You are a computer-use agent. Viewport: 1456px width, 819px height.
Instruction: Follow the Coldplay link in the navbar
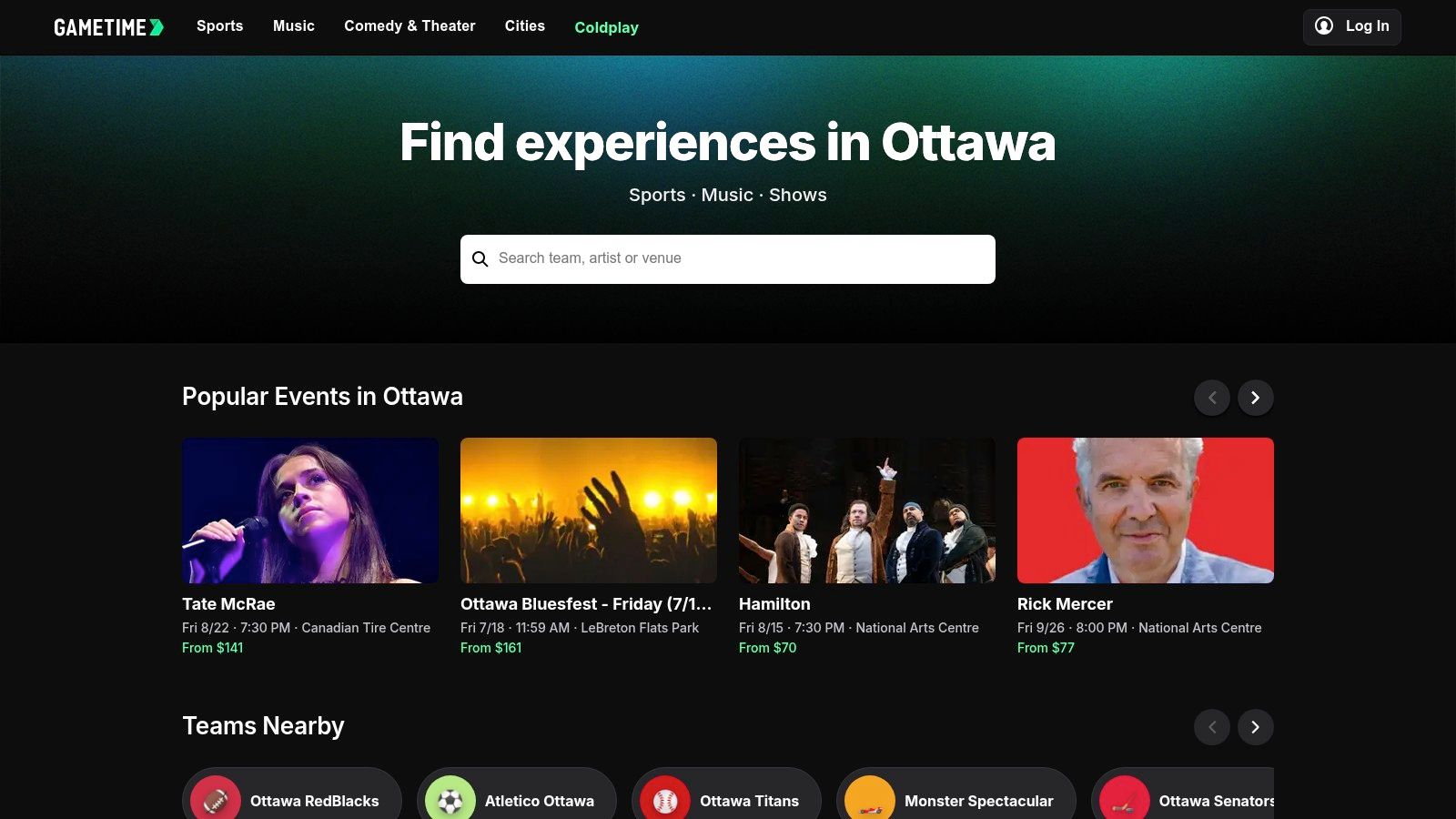606,27
